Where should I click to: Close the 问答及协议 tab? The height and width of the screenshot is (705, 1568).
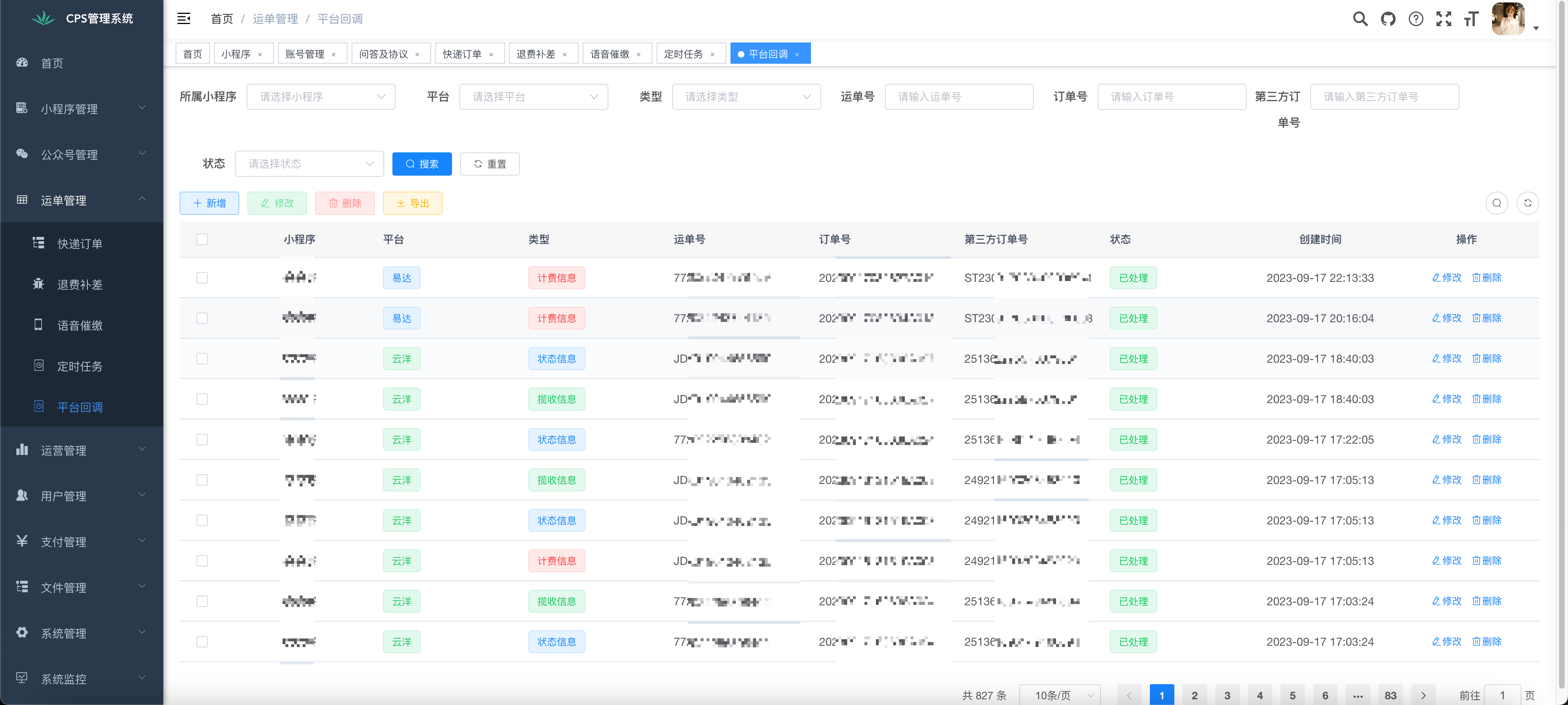pos(418,54)
